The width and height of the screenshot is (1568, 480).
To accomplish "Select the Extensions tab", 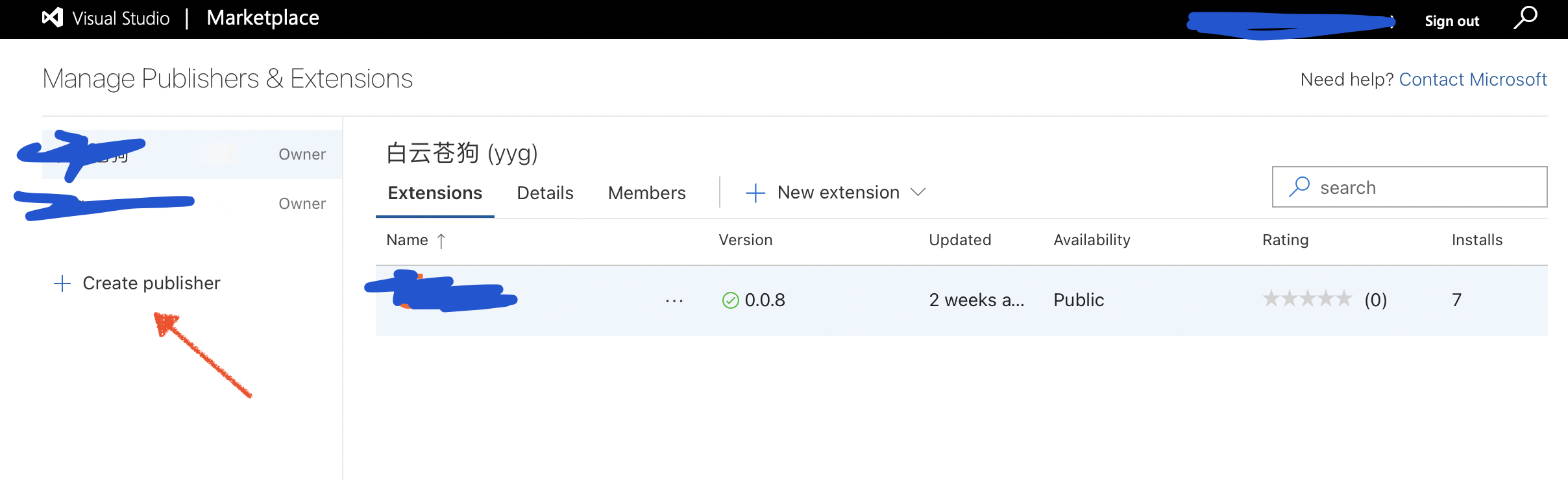I will point(435,193).
